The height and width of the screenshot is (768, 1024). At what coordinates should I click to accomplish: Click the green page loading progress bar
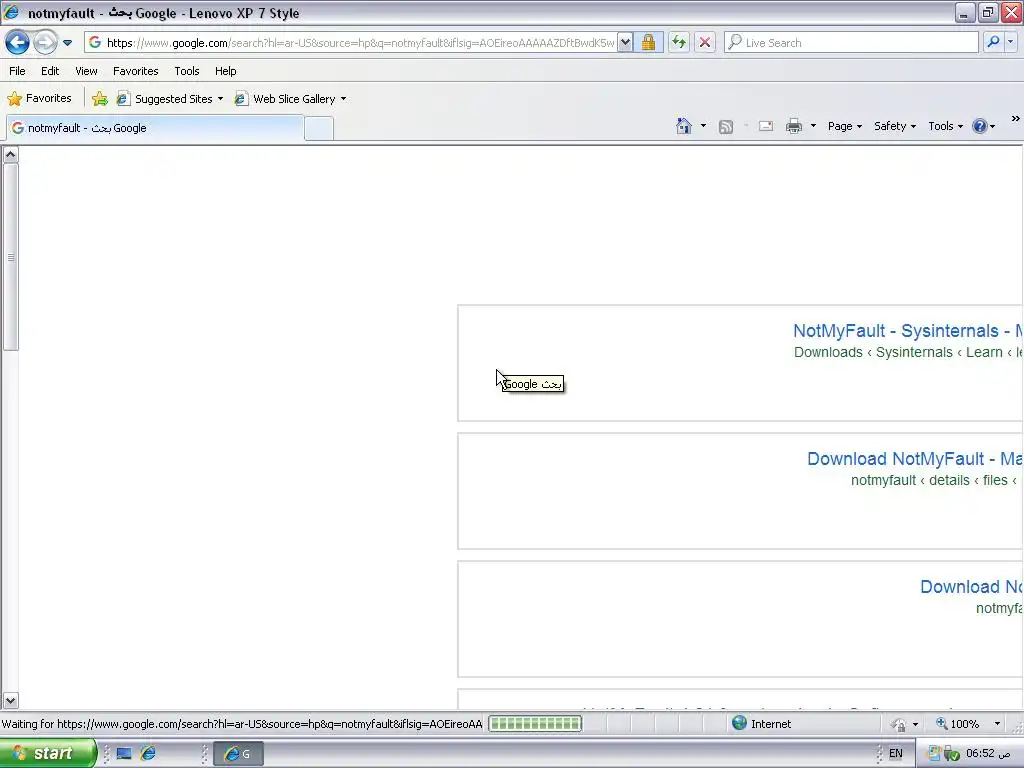pyautogui.click(x=535, y=724)
